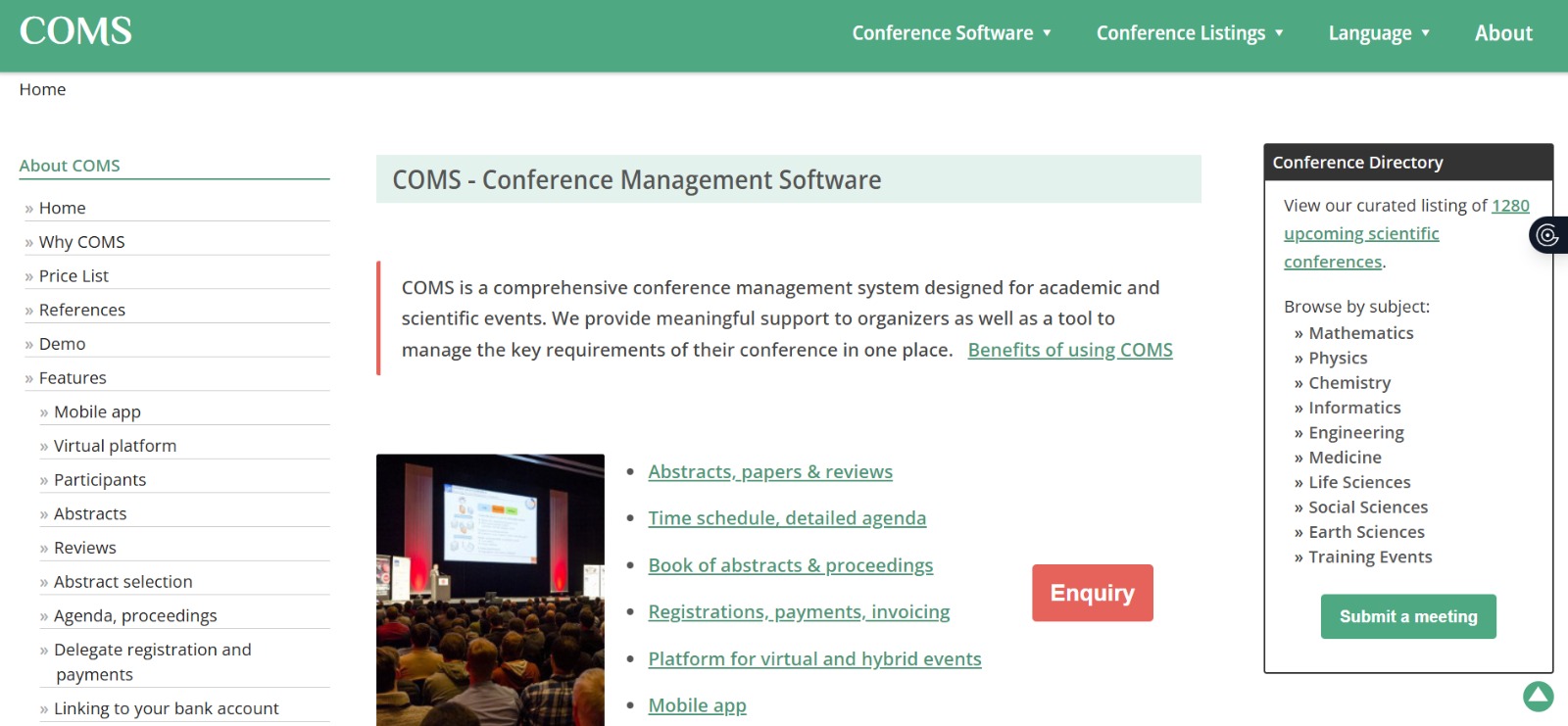
Task: Open Agenda, proceedings sidebar item
Action: 135,615
